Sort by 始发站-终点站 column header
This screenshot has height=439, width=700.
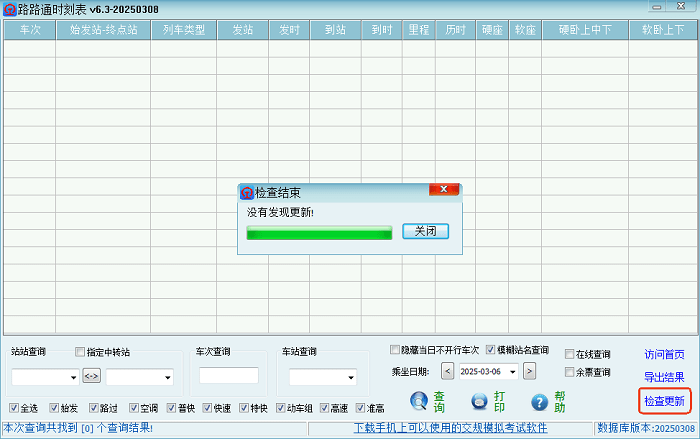pyautogui.click(x=104, y=30)
